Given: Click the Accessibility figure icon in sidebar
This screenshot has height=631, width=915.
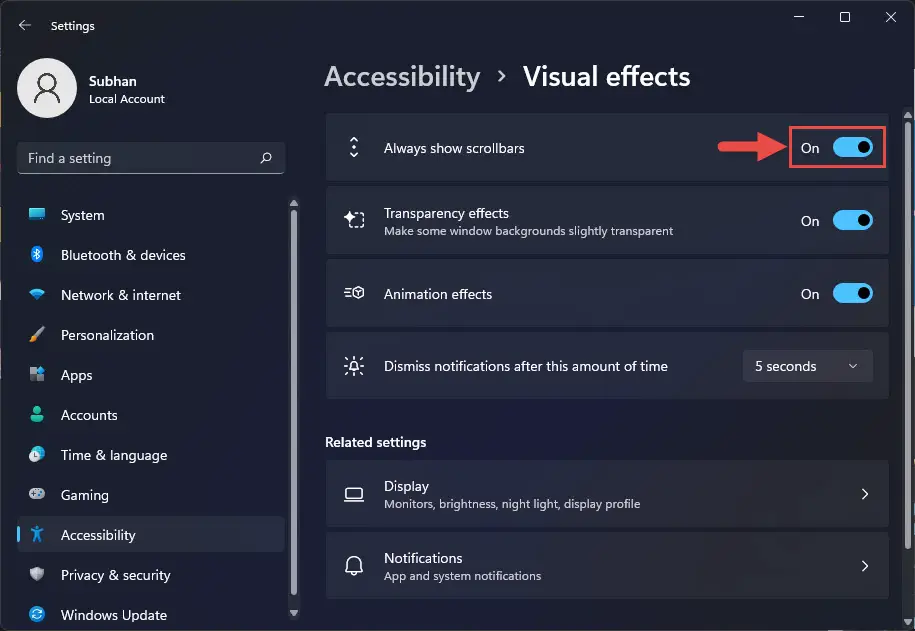Looking at the screenshot, I should pos(37,534).
